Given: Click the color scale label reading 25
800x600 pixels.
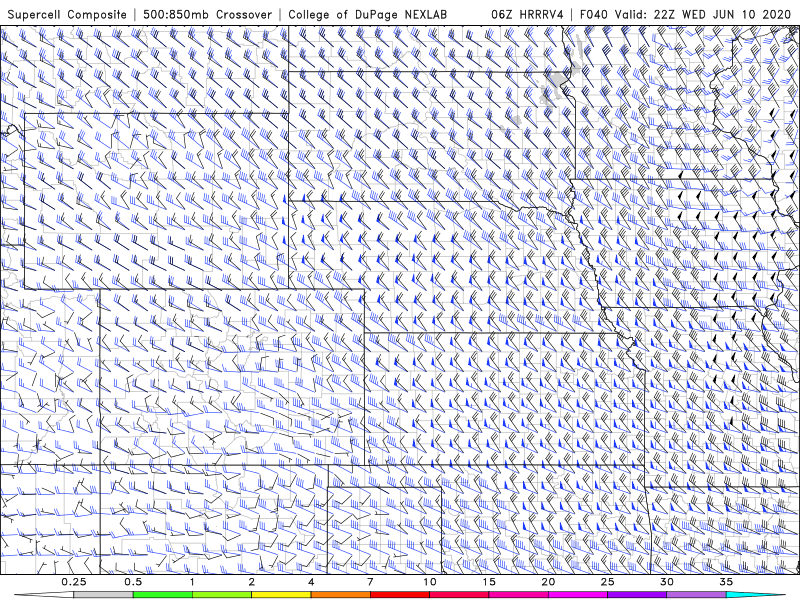Looking at the screenshot, I should (608, 582).
